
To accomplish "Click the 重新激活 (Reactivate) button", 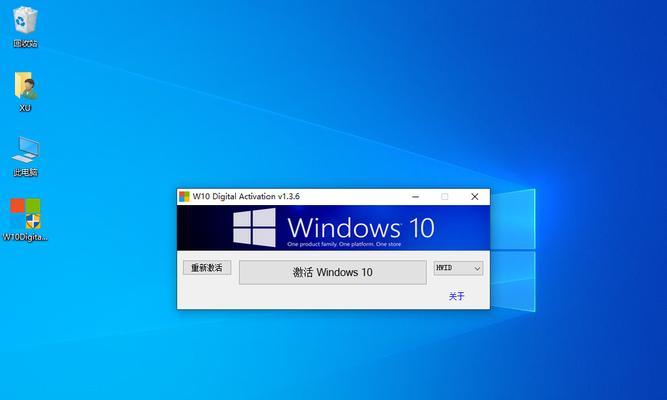I will pyautogui.click(x=207, y=268).
